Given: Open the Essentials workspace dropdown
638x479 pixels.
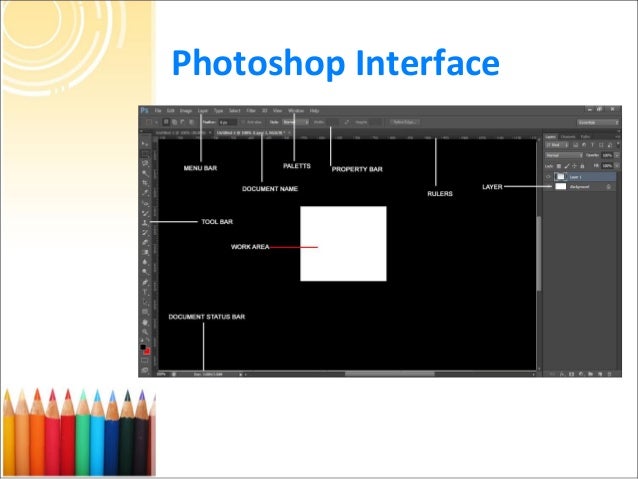Looking at the screenshot, I should [x=598, y=122].
